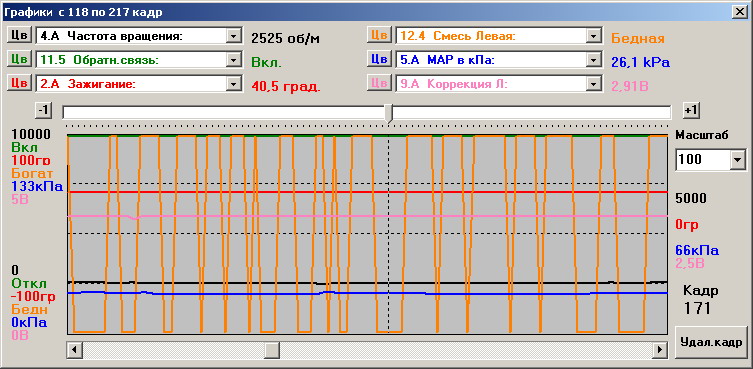Click the frame position slider handle
753x369 pixels.
(389, 113)
